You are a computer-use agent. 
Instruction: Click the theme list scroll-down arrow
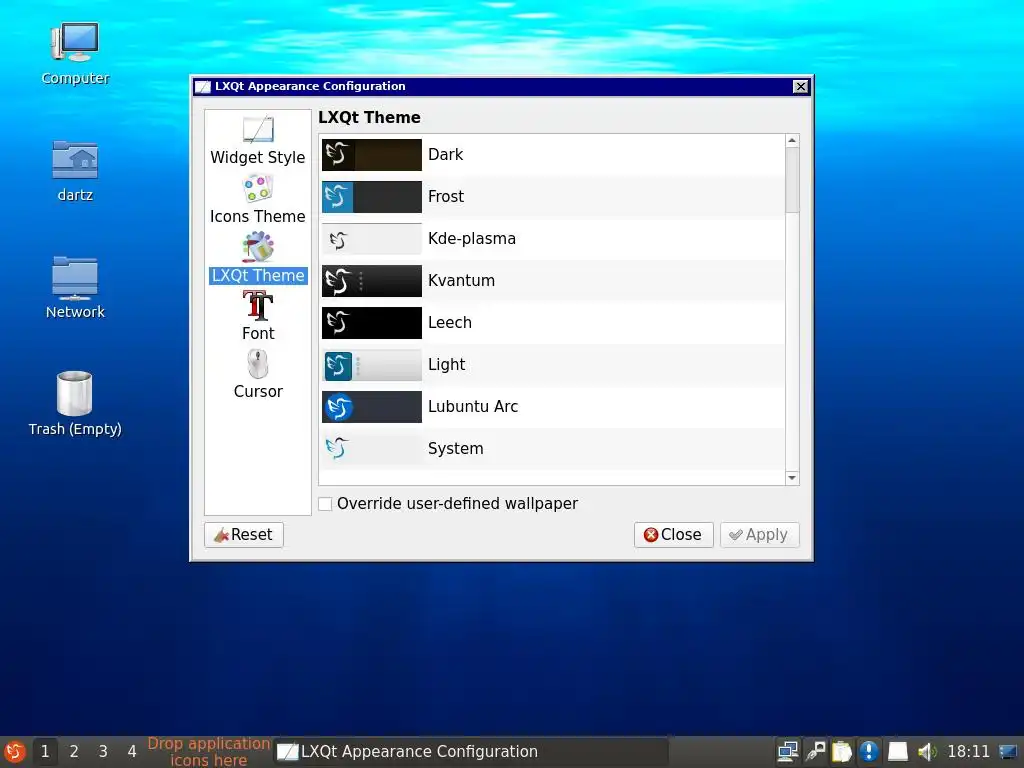click(792, 478)
